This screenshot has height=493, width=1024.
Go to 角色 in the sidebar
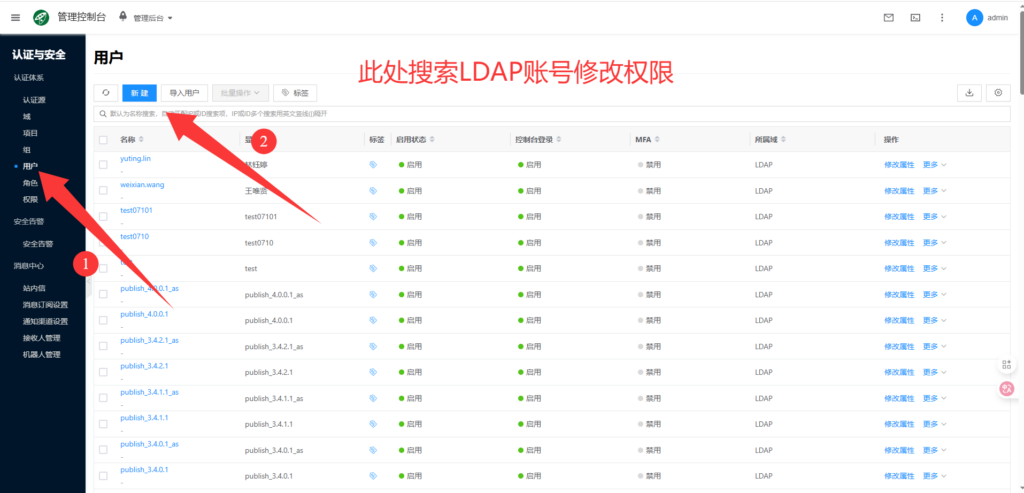[x=30, y=183]
